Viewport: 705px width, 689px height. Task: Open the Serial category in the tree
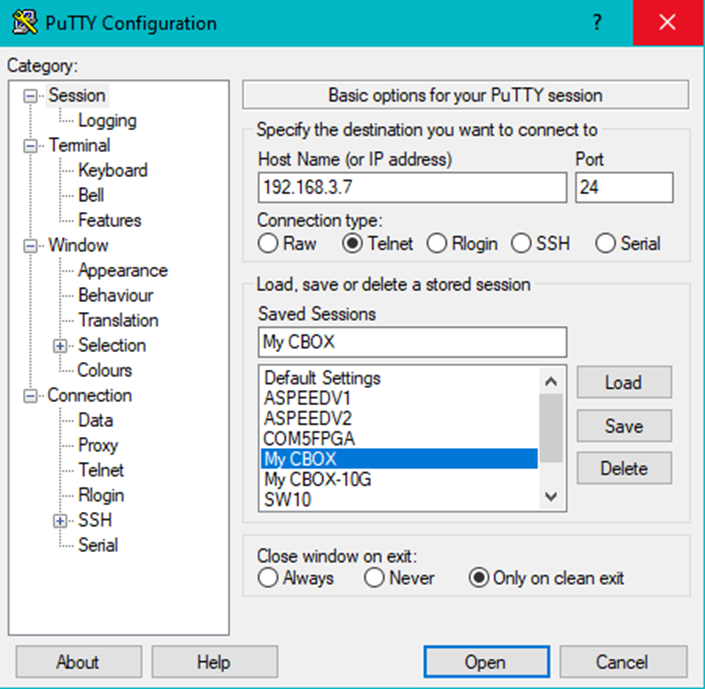pyautogui.click(x=98, y=546)
